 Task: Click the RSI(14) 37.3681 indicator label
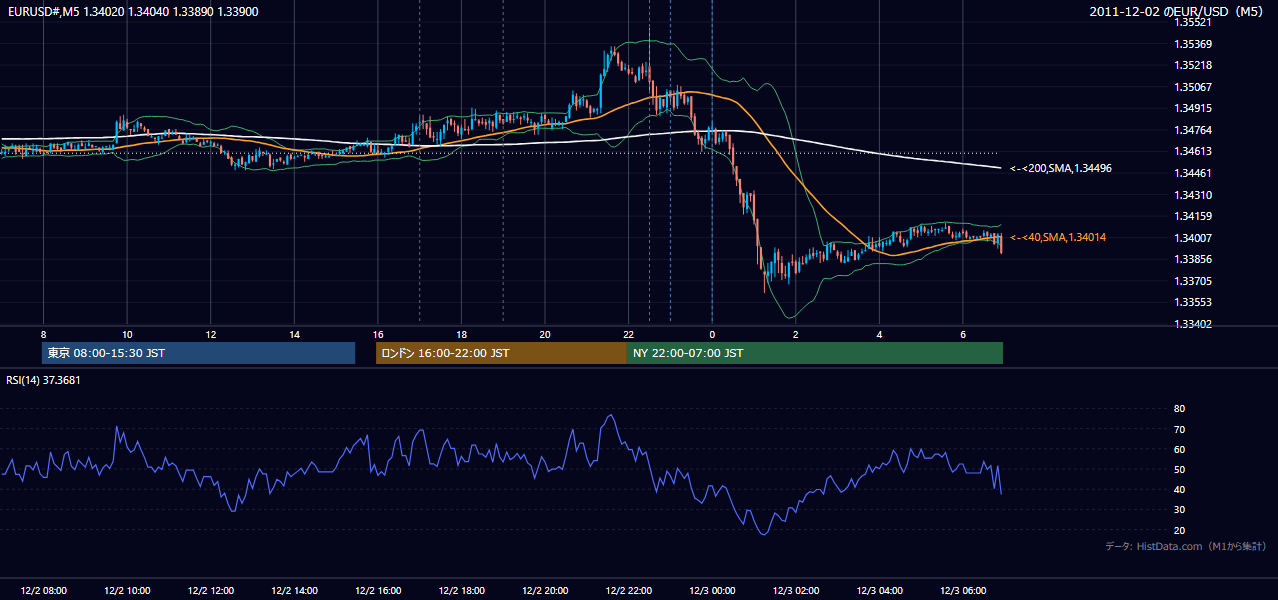tap(43, 380)
